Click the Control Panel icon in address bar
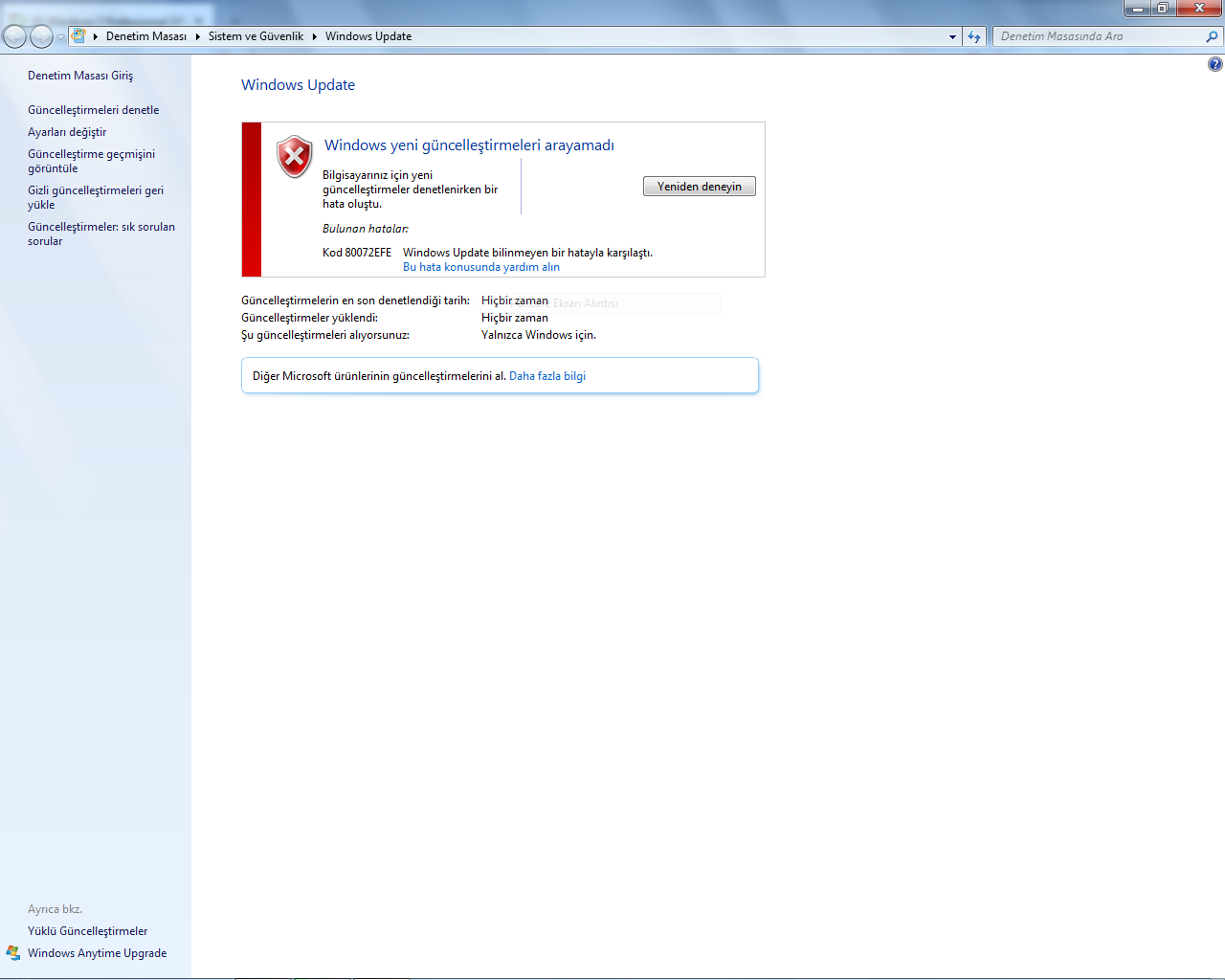This screenshot has height=980, width=1225. [x=79, y=36]
